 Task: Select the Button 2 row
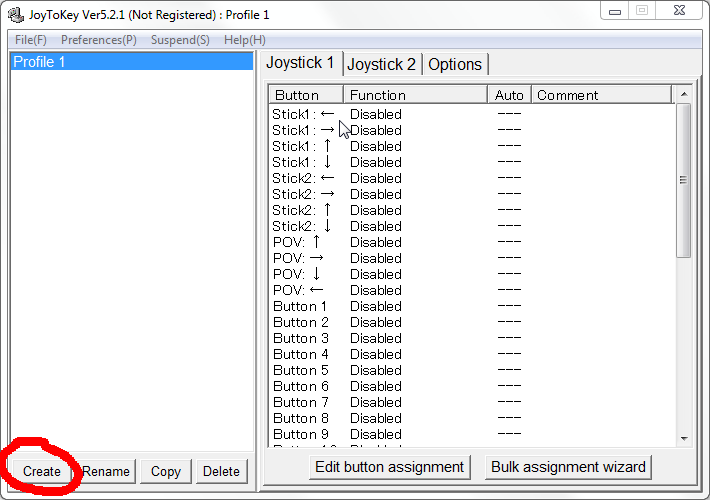pyautogui.click(x=471, y=322)
